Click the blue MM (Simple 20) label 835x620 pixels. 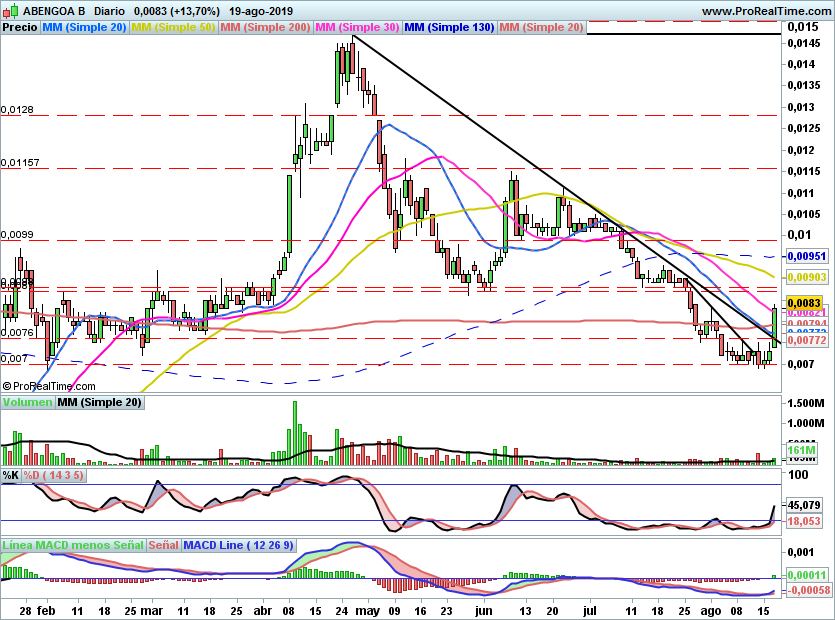[84, 27]
